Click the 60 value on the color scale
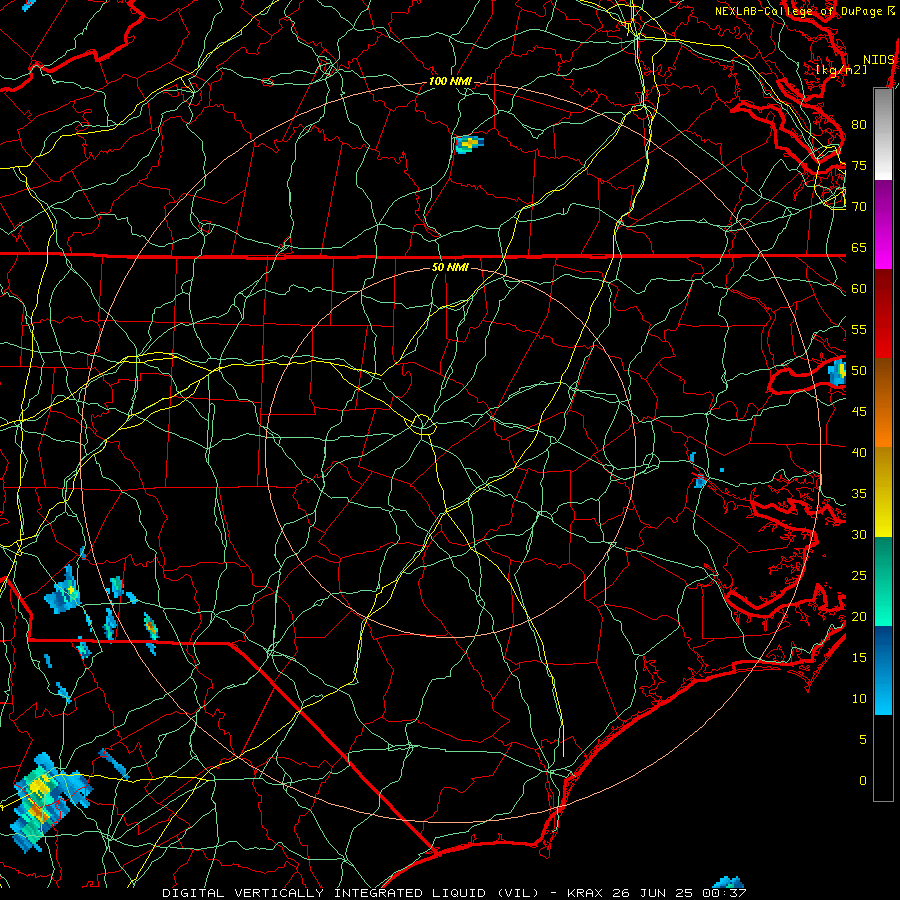The height and width of the screenshot is (900, 900). (x=859, y=289)
